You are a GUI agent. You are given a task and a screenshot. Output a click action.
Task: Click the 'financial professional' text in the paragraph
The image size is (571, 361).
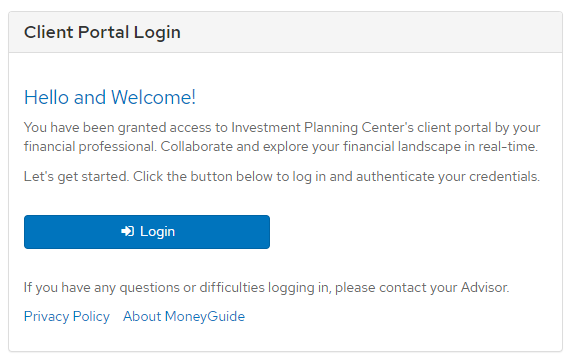(x=90, y=147)
